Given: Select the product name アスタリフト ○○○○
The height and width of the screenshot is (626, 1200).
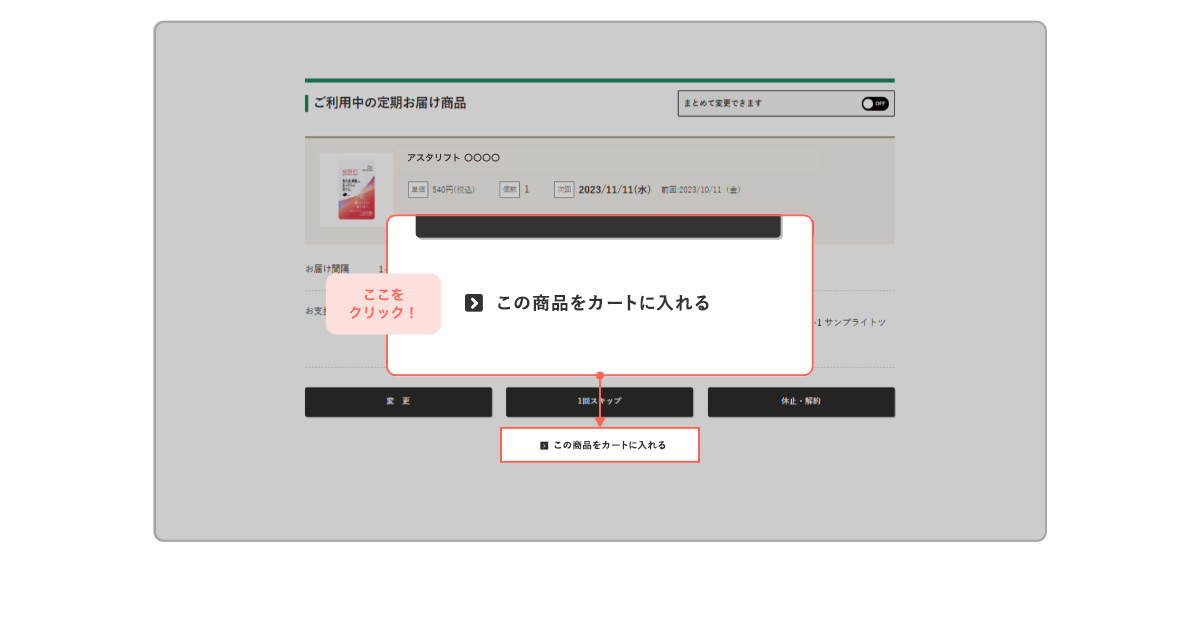Looking at the screenshot, I should (x=453, y=158).
